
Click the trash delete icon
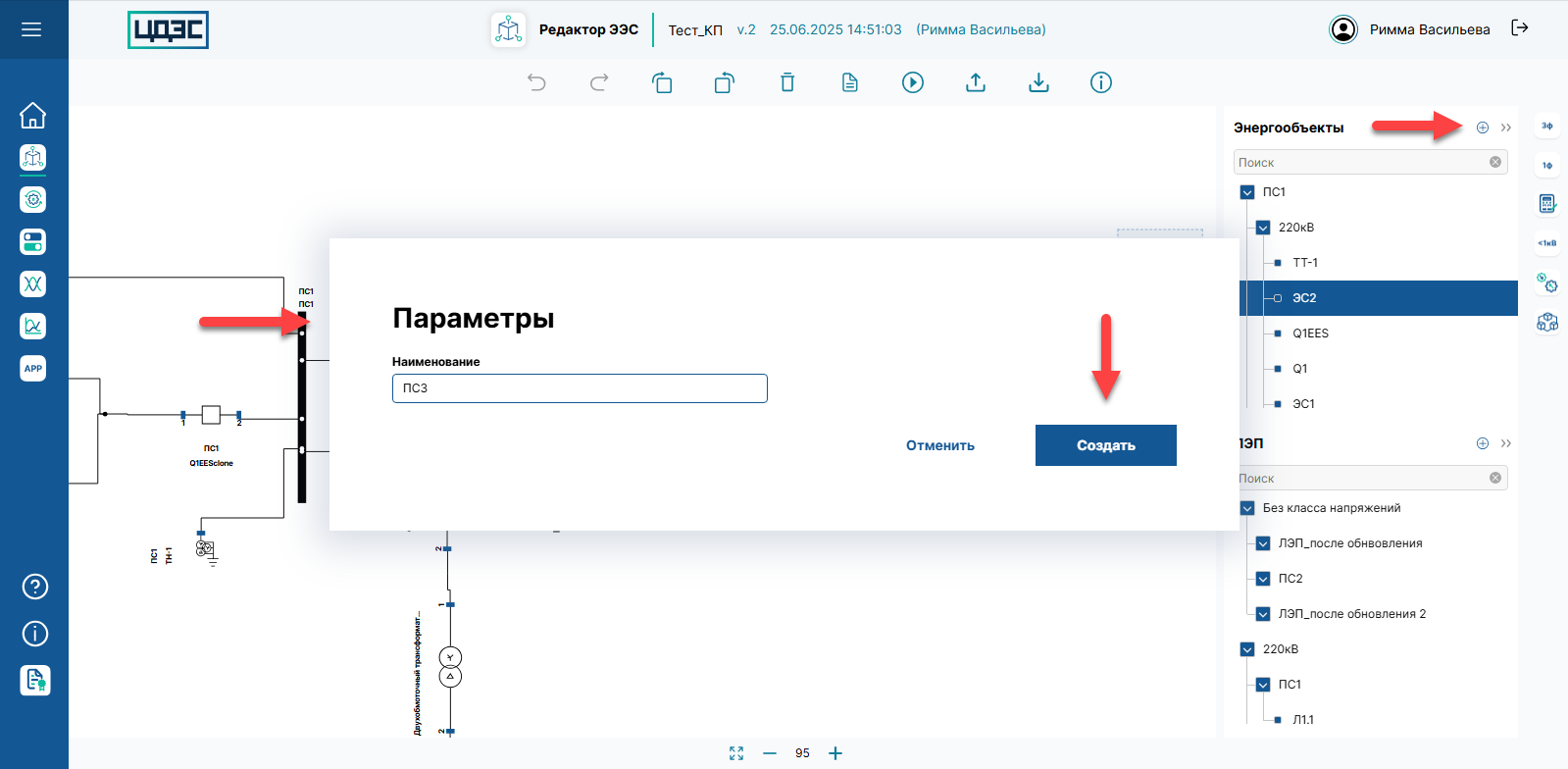point(787,82)
